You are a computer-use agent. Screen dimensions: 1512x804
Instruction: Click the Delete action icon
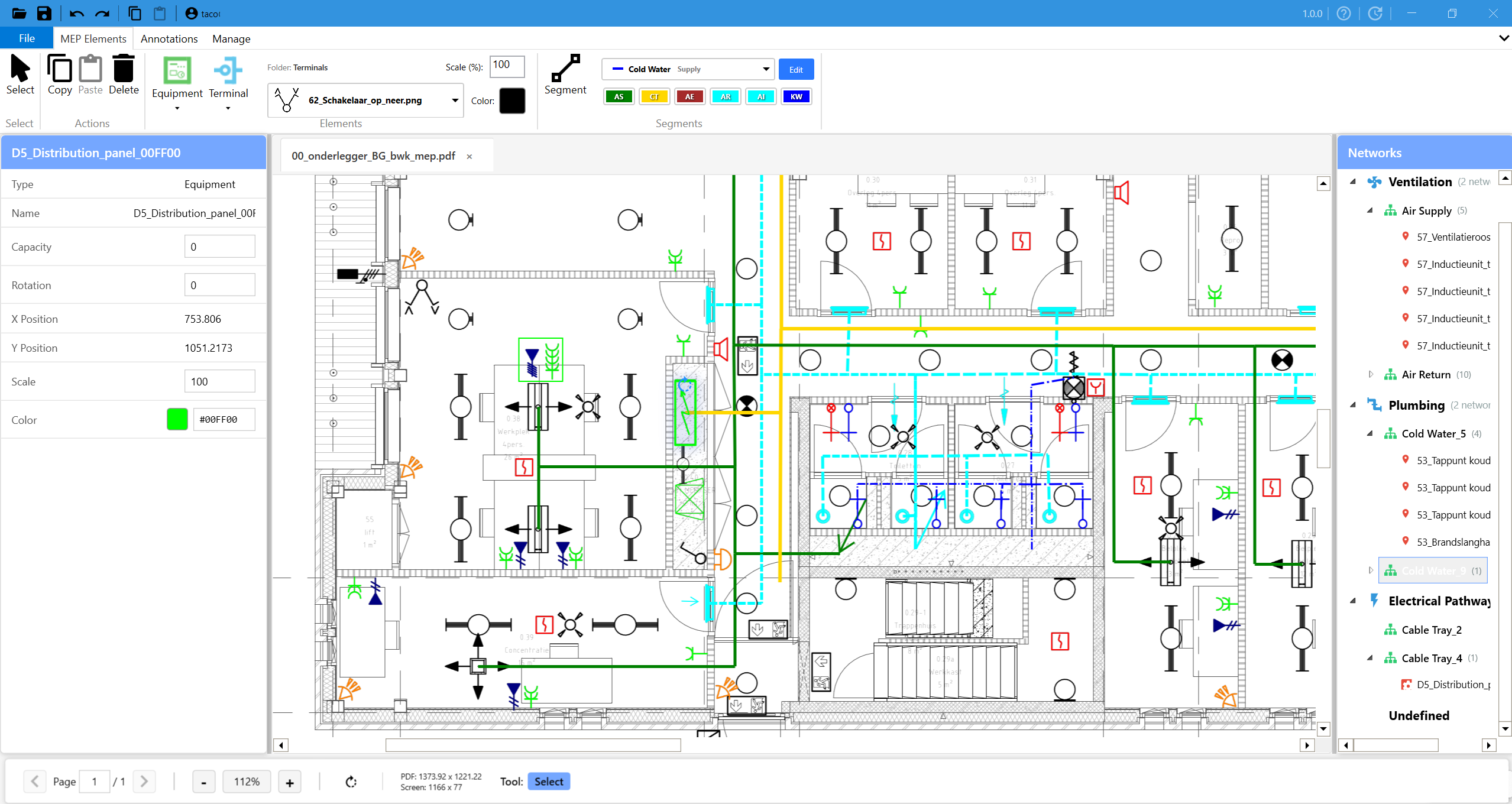pyautogui.click(x=123, y=71)
